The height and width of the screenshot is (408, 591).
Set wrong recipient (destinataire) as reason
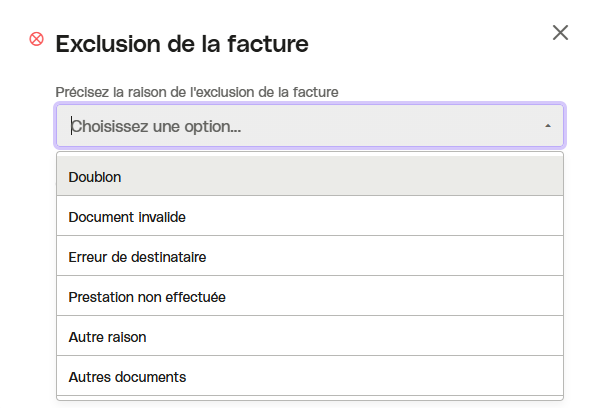[x=309, y=257]
